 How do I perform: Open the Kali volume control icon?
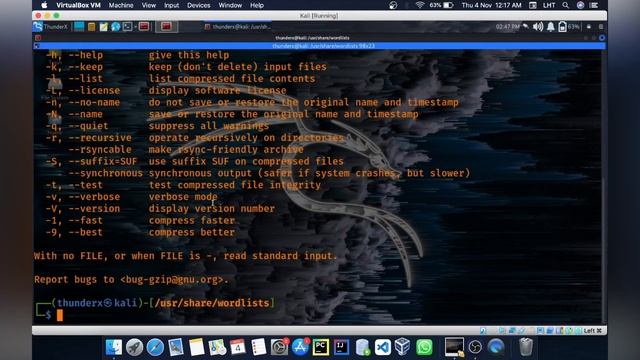click(x=538, y=27)
